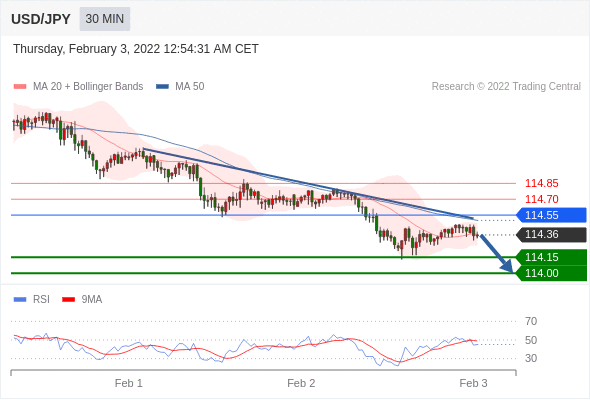Click the Feb 1 date axis marker
The height and width of the screenshot is (400, 590).
coord(129,383)
